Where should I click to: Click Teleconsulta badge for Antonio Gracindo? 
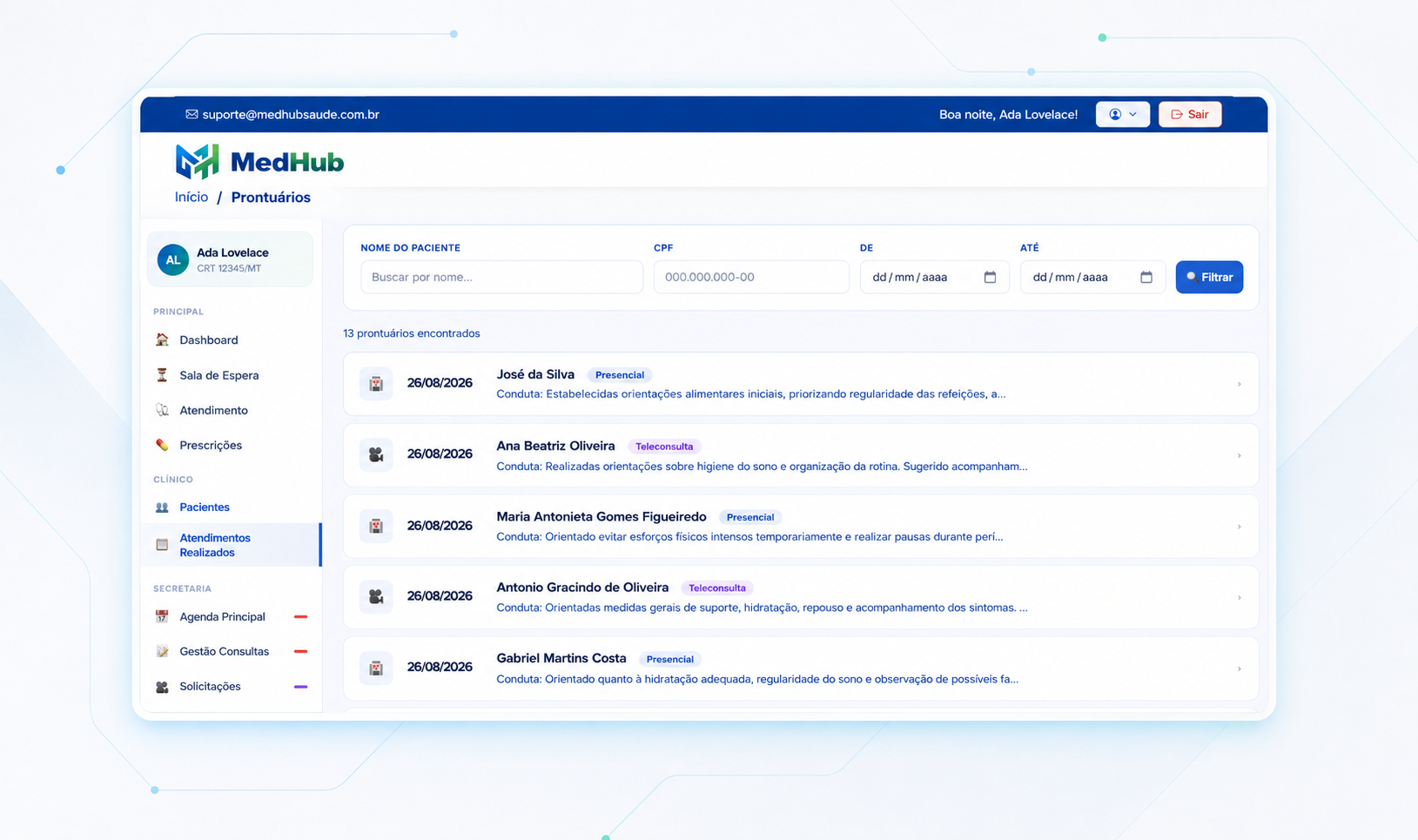pyautogui.click(x=717, y=588)
